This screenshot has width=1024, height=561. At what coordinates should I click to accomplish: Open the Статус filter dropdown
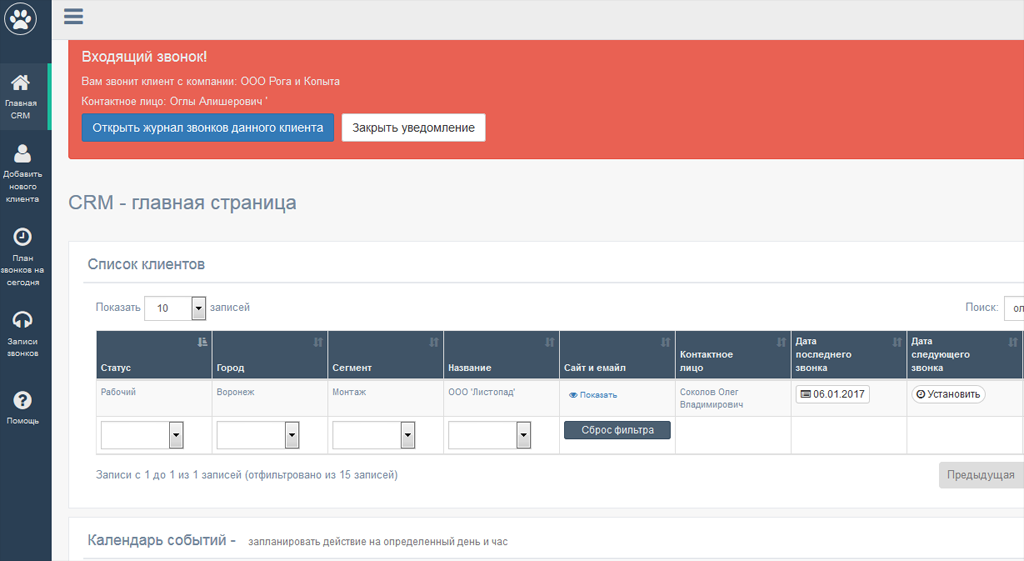(x=142, y=435)
